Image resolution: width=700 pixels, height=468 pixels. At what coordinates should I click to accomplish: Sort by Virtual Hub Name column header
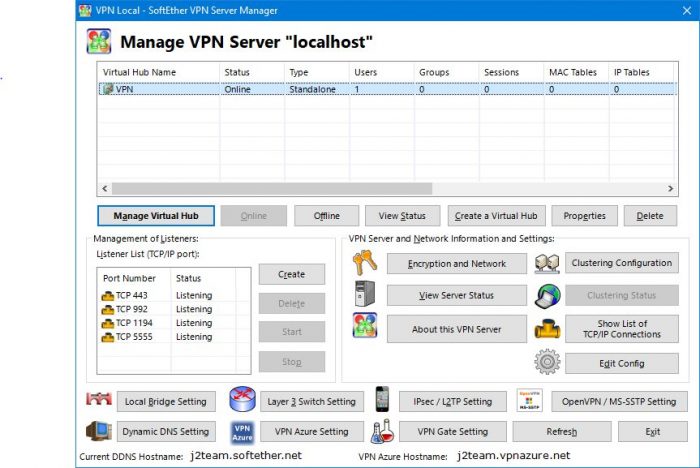coord(158,72)
